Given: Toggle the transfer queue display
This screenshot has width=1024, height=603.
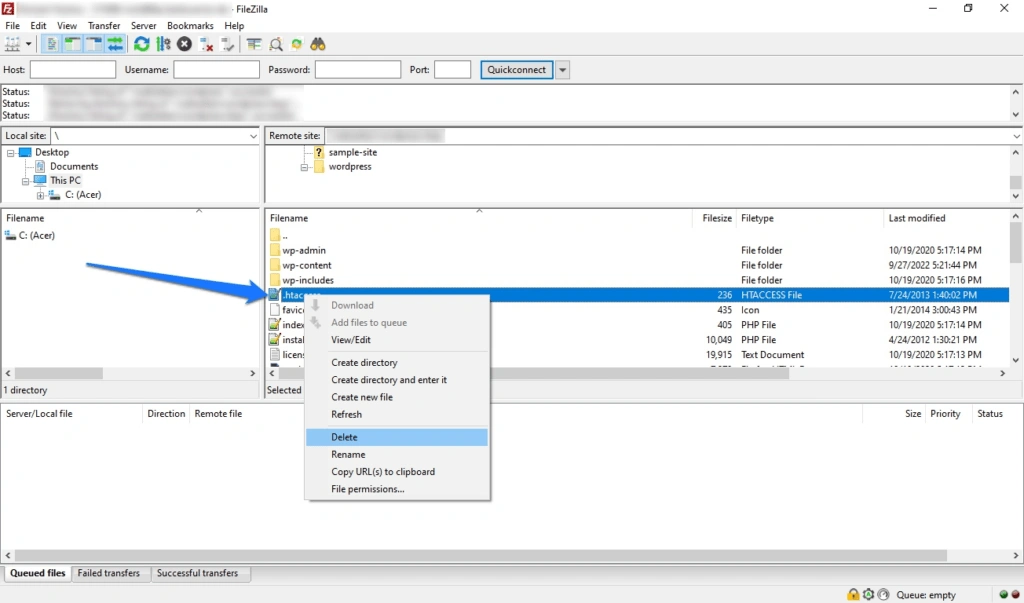Looking at the screenshot, I should [x=116, y=44].
